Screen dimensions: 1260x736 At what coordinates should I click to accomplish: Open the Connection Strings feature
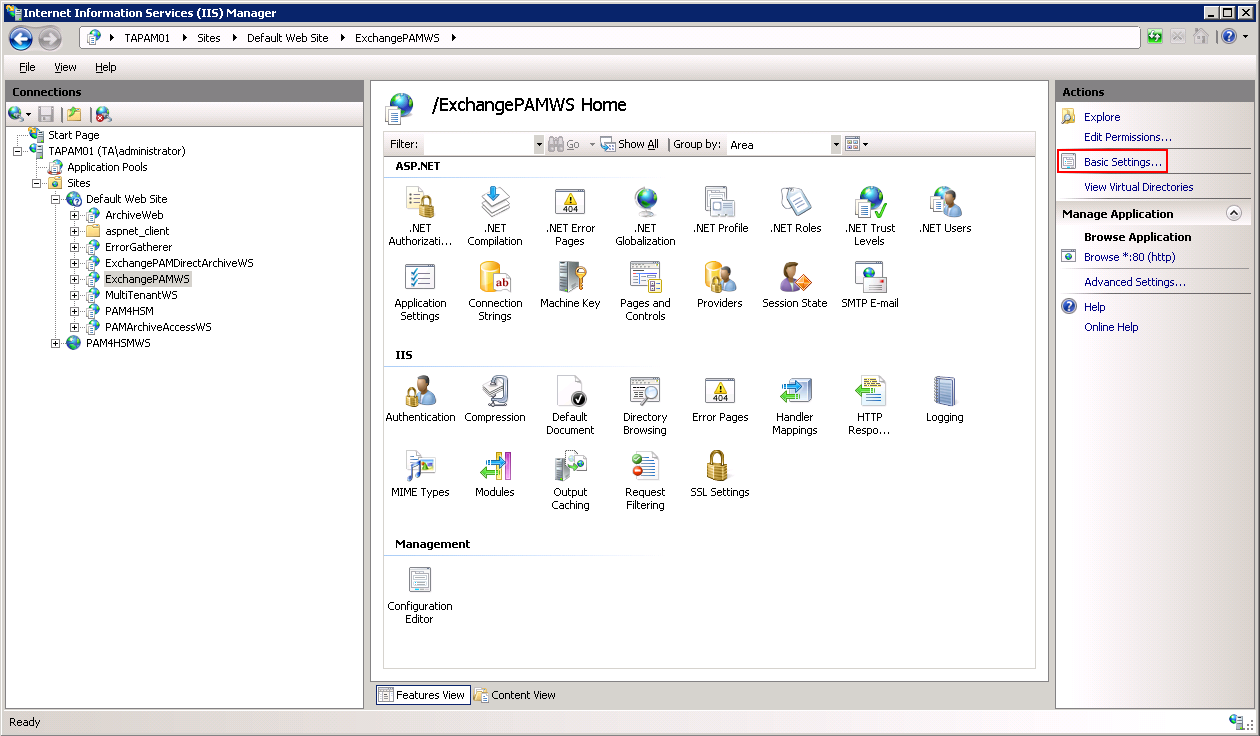tap(494, 278)
